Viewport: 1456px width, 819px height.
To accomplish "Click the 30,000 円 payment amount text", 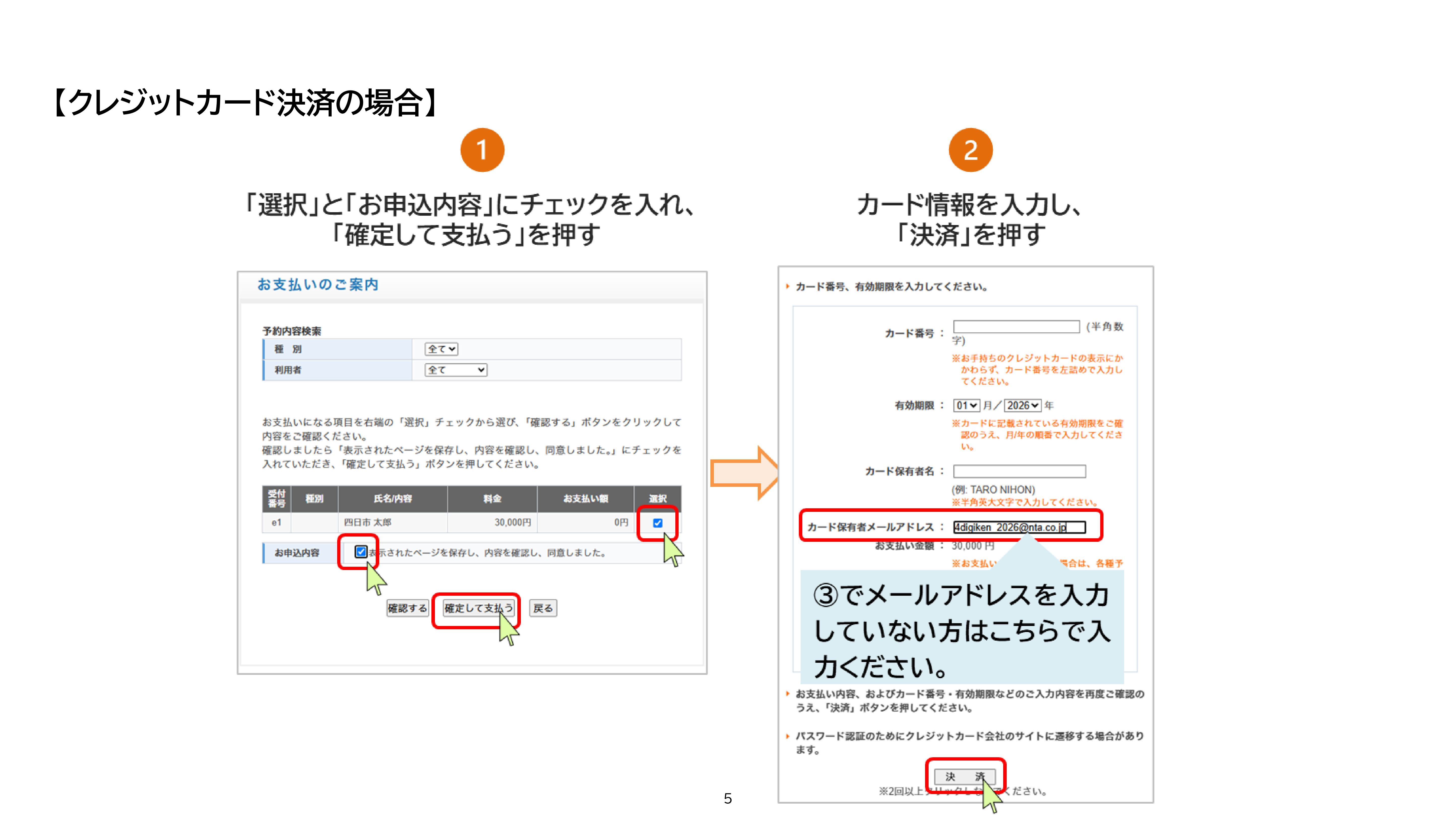I will tap(973, 546).
